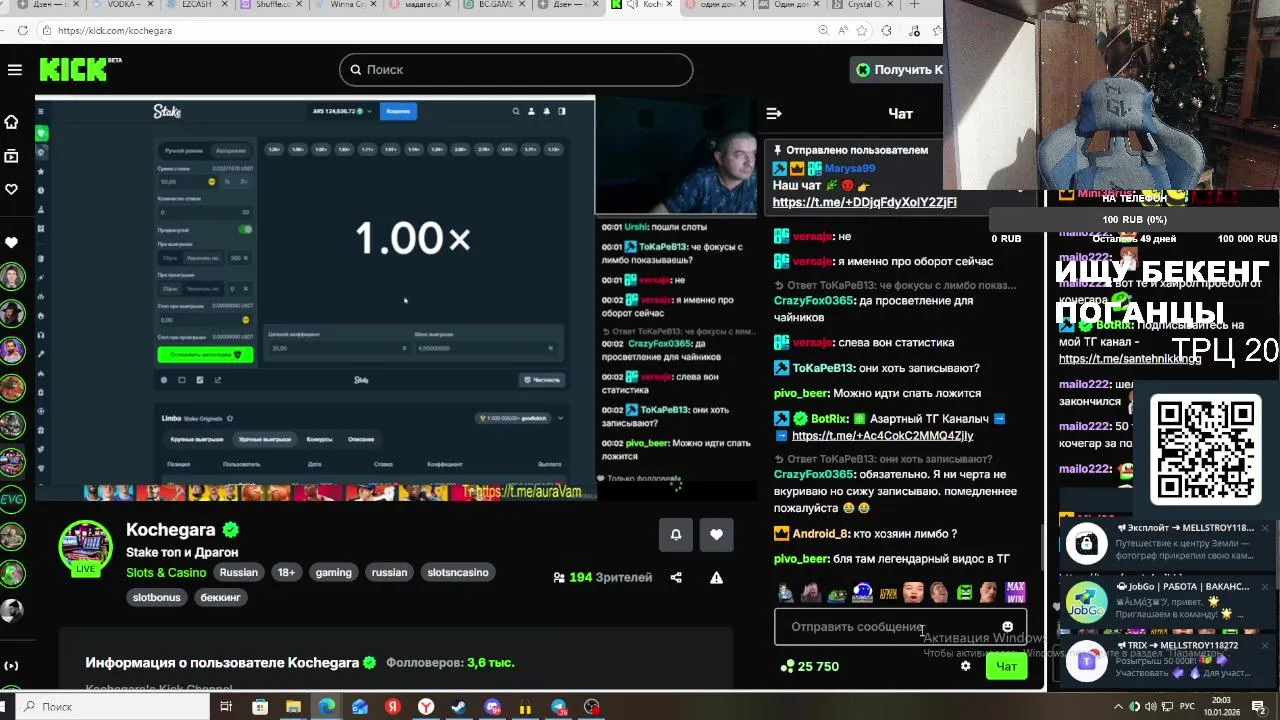Click username Marysa99 in pinned message
Screen dimensions: 1280x720
(x=849, y=169)
